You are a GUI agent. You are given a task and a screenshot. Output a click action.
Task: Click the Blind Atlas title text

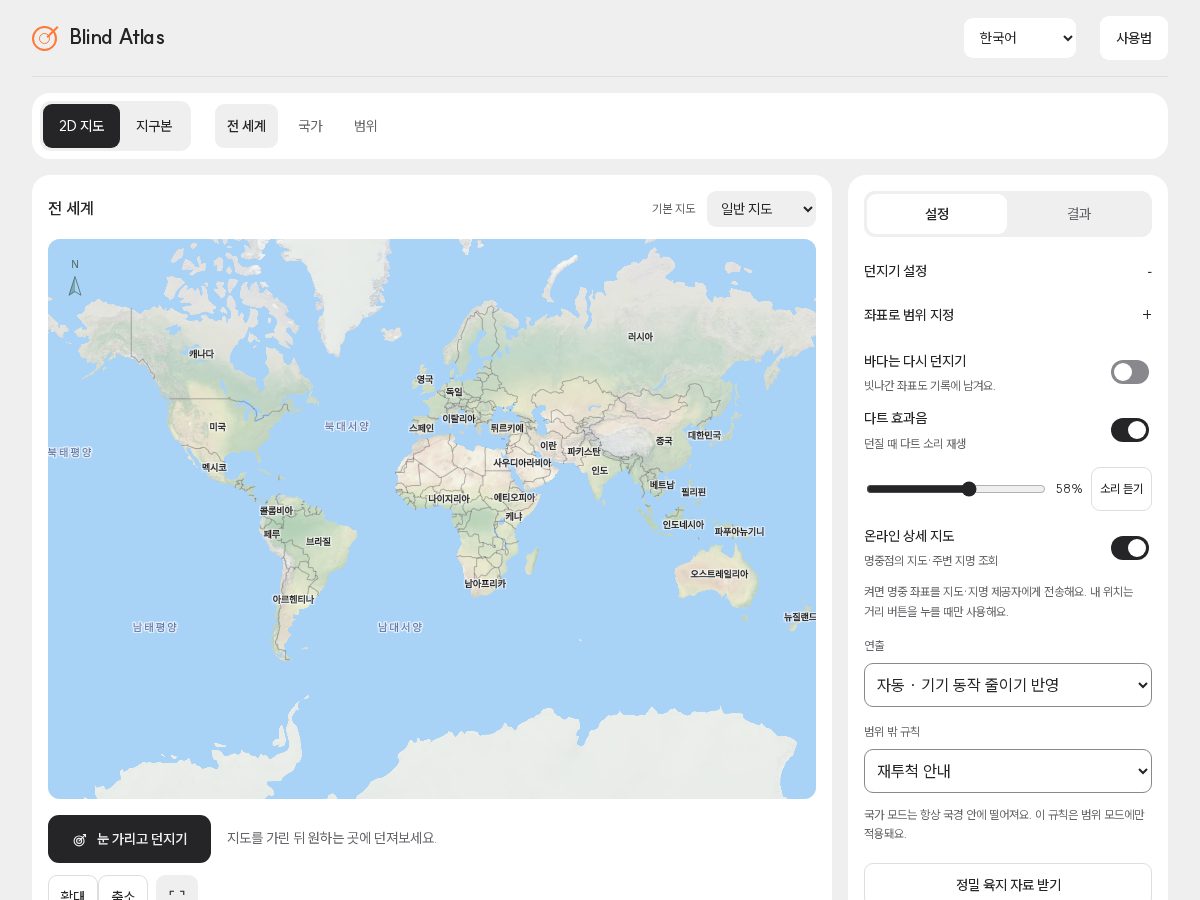click(x=117, y=38)
